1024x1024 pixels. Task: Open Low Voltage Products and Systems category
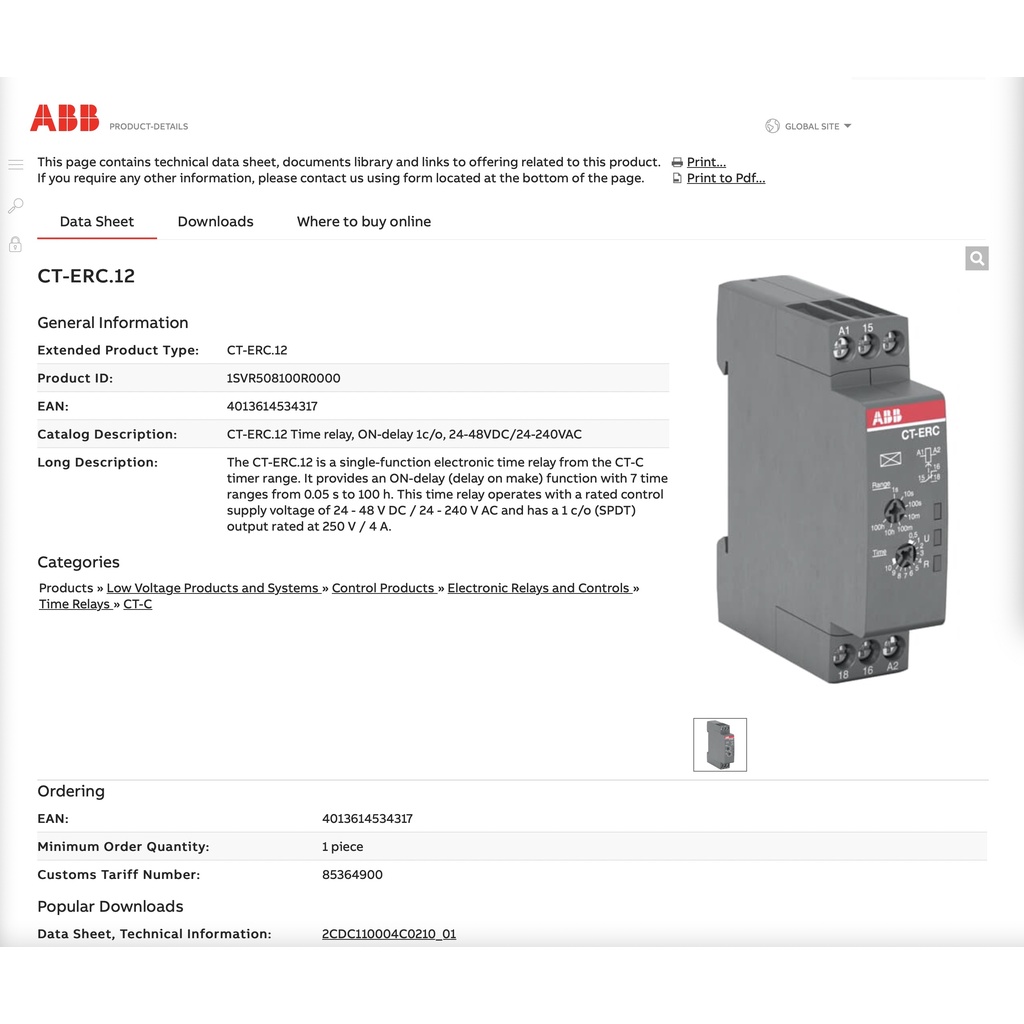point(213,588)
